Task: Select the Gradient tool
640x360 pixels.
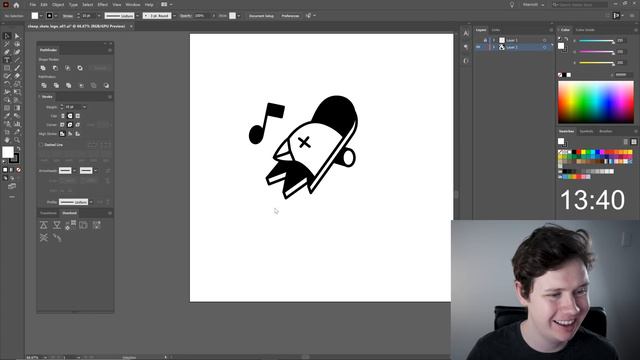Action: (x=17, y=108)
